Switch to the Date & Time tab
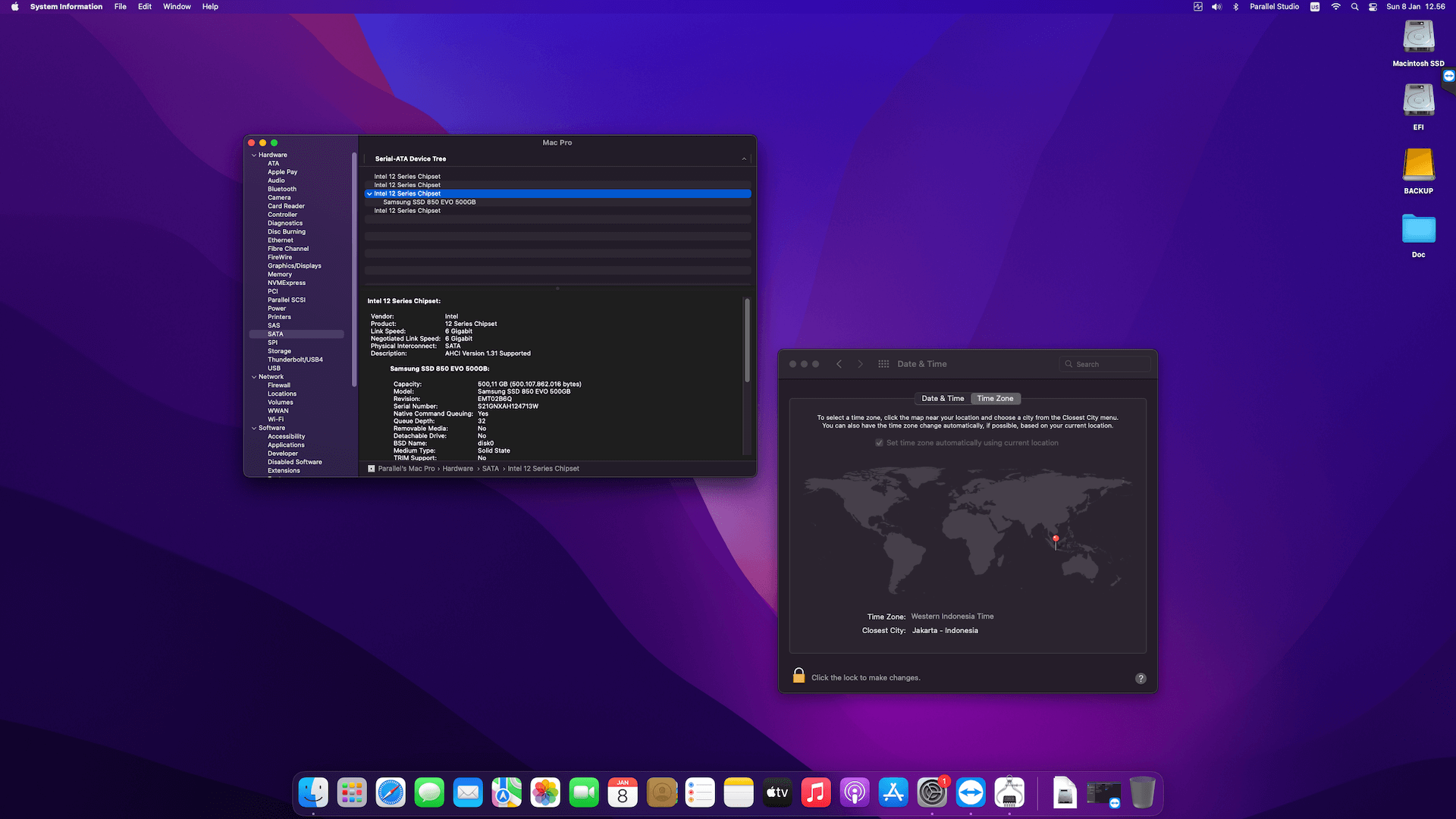1456x819 pixels. click(x=943, y=398)
